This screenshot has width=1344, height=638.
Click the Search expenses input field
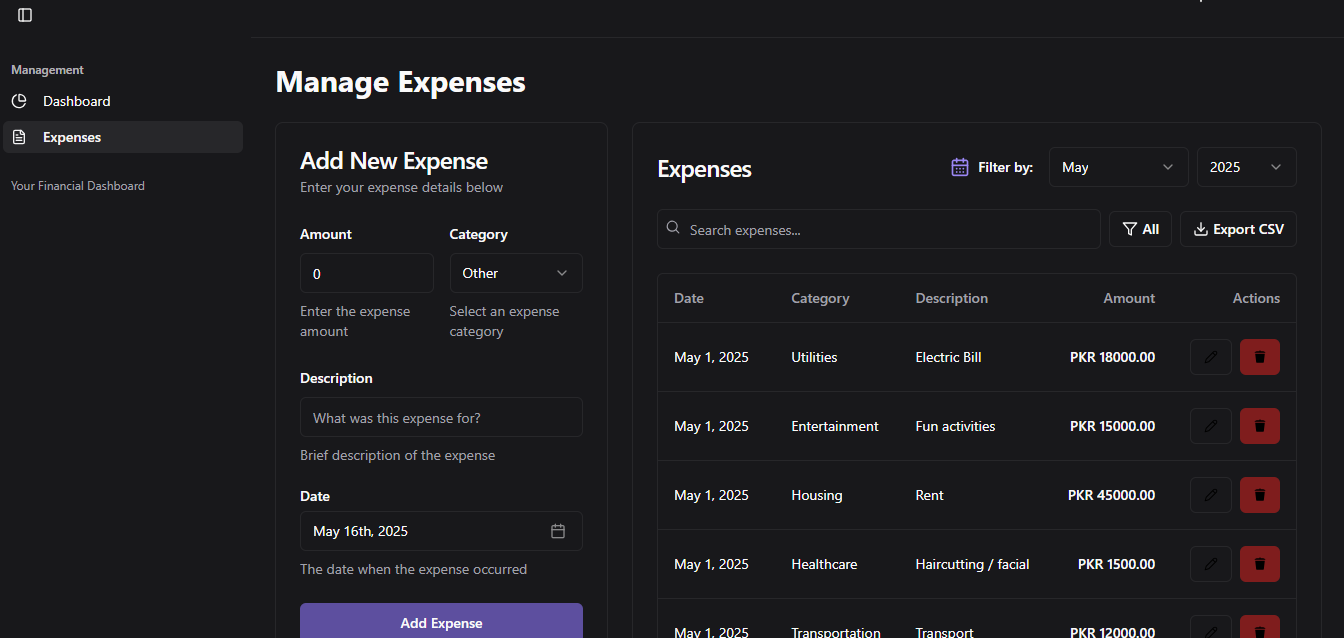pos(880,230)
